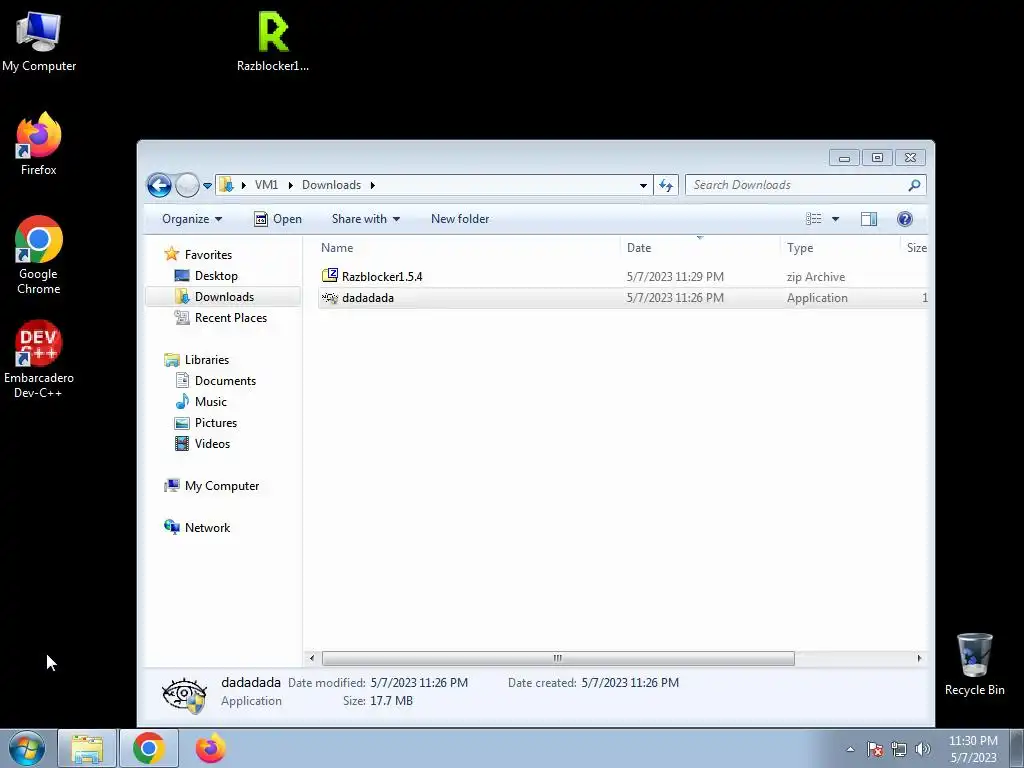Viewport: 1024px width, 768px height.
Task: Click the Action Center flag tray icon
Action: pos(875,749)
